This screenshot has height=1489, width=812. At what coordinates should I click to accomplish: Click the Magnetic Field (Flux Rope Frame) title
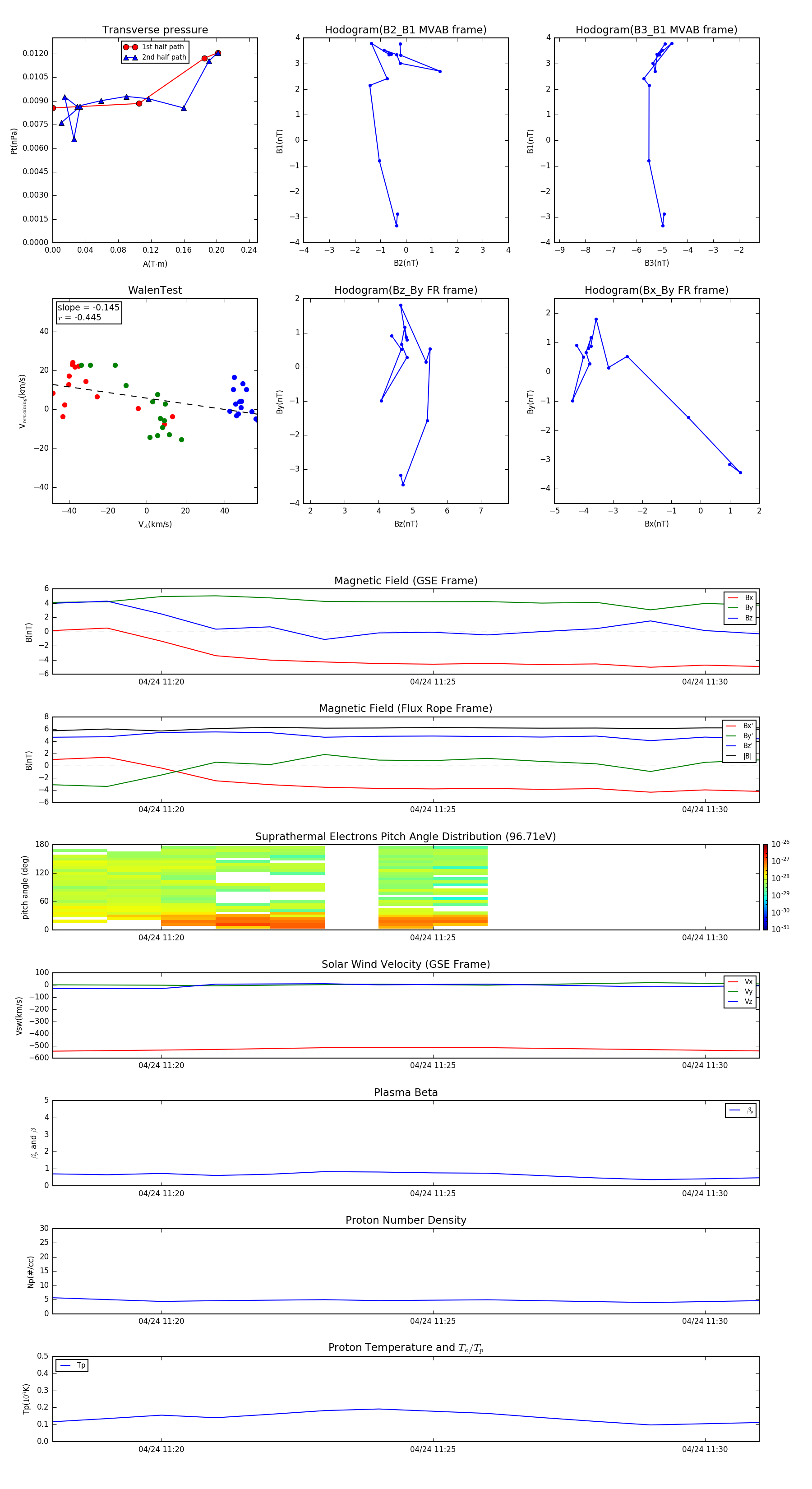click(406, 709)
